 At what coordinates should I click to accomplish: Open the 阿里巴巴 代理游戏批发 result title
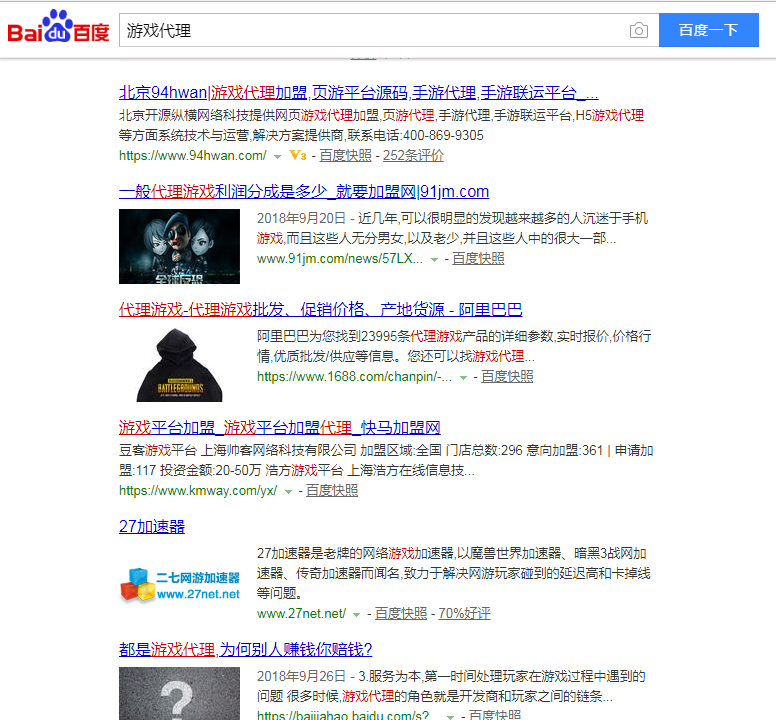[x=320, y=309]
